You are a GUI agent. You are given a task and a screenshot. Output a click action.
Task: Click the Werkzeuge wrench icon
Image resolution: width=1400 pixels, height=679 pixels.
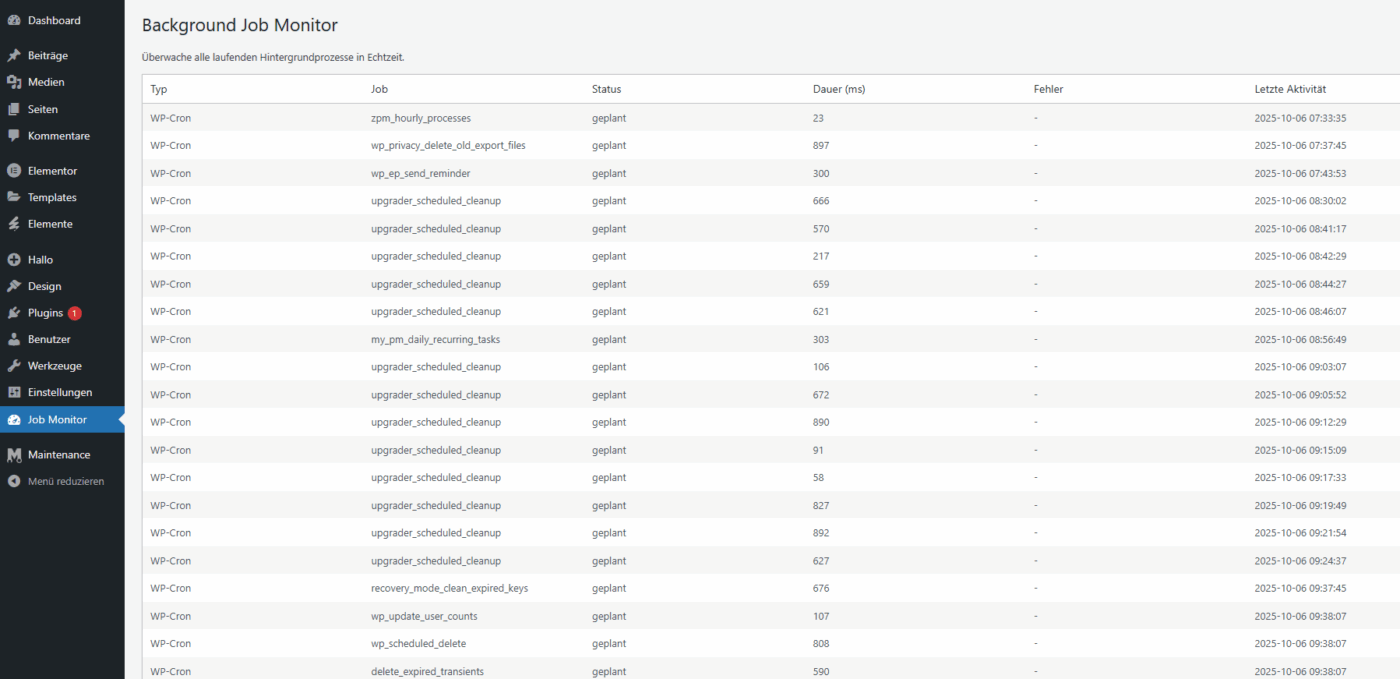14,366
